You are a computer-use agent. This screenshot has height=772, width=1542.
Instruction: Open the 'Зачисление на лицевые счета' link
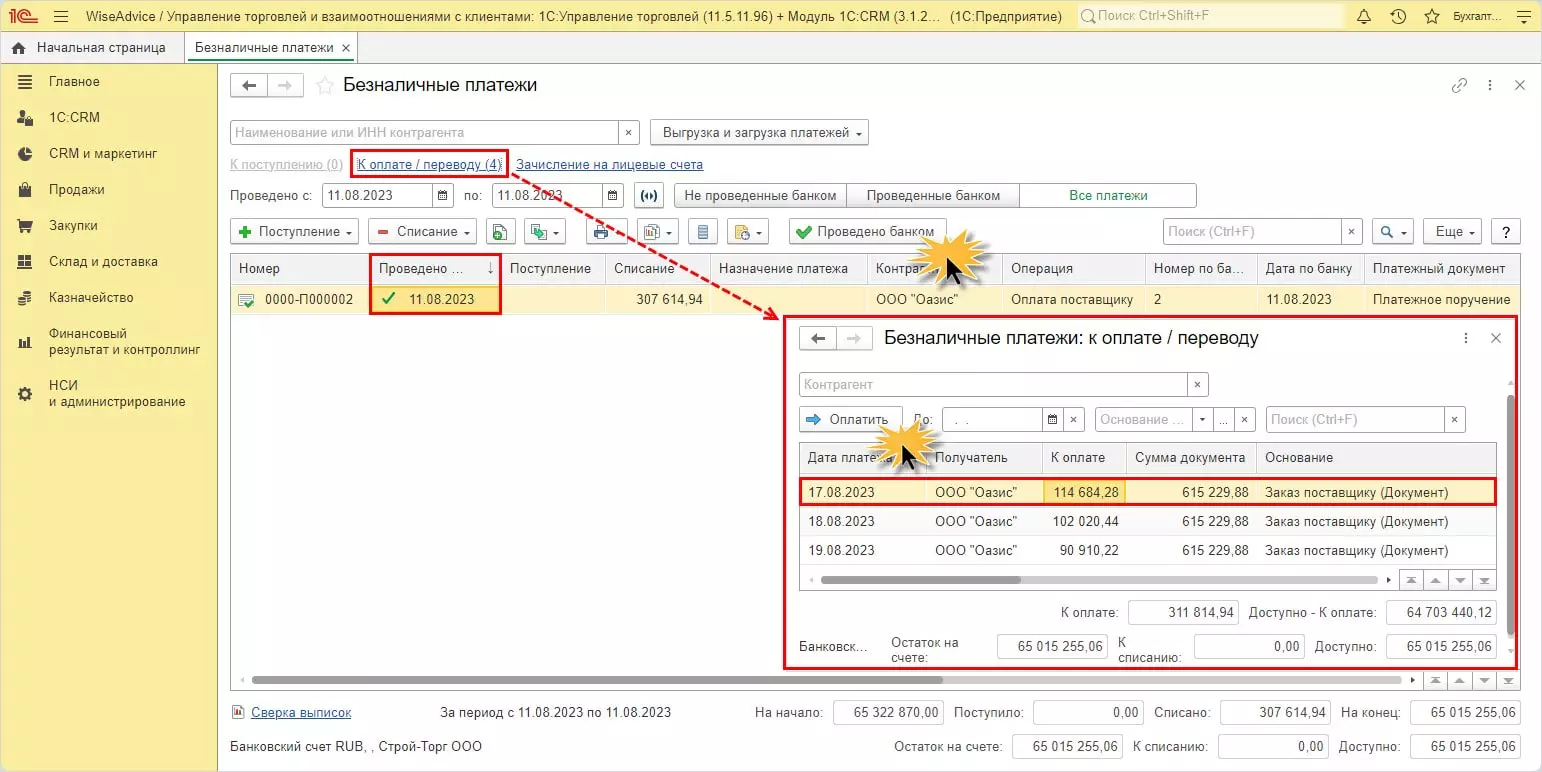pos(609,164)
